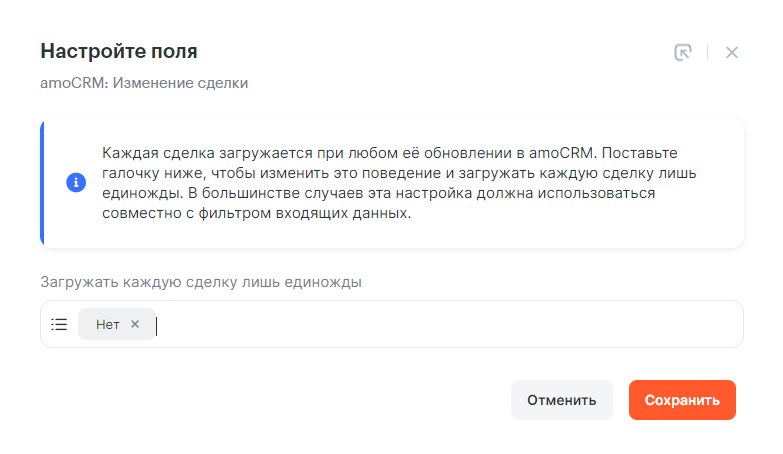This screenshot has width=783, height=454.
Task: Click the "Загружать каждую сделку лишь единожды" label
Action: tap(200, 282)
